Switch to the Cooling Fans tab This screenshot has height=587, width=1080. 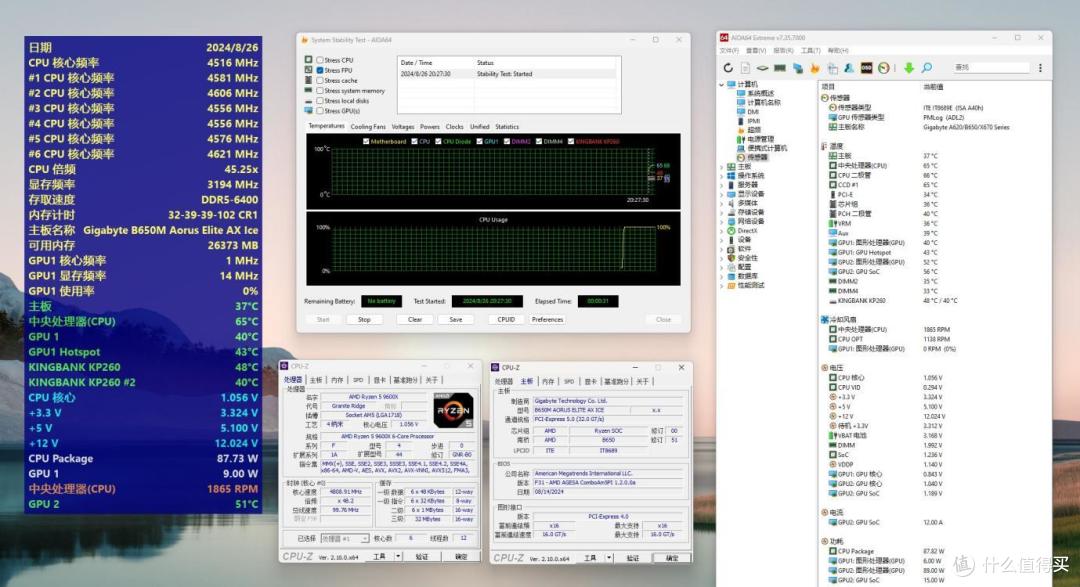368,127
